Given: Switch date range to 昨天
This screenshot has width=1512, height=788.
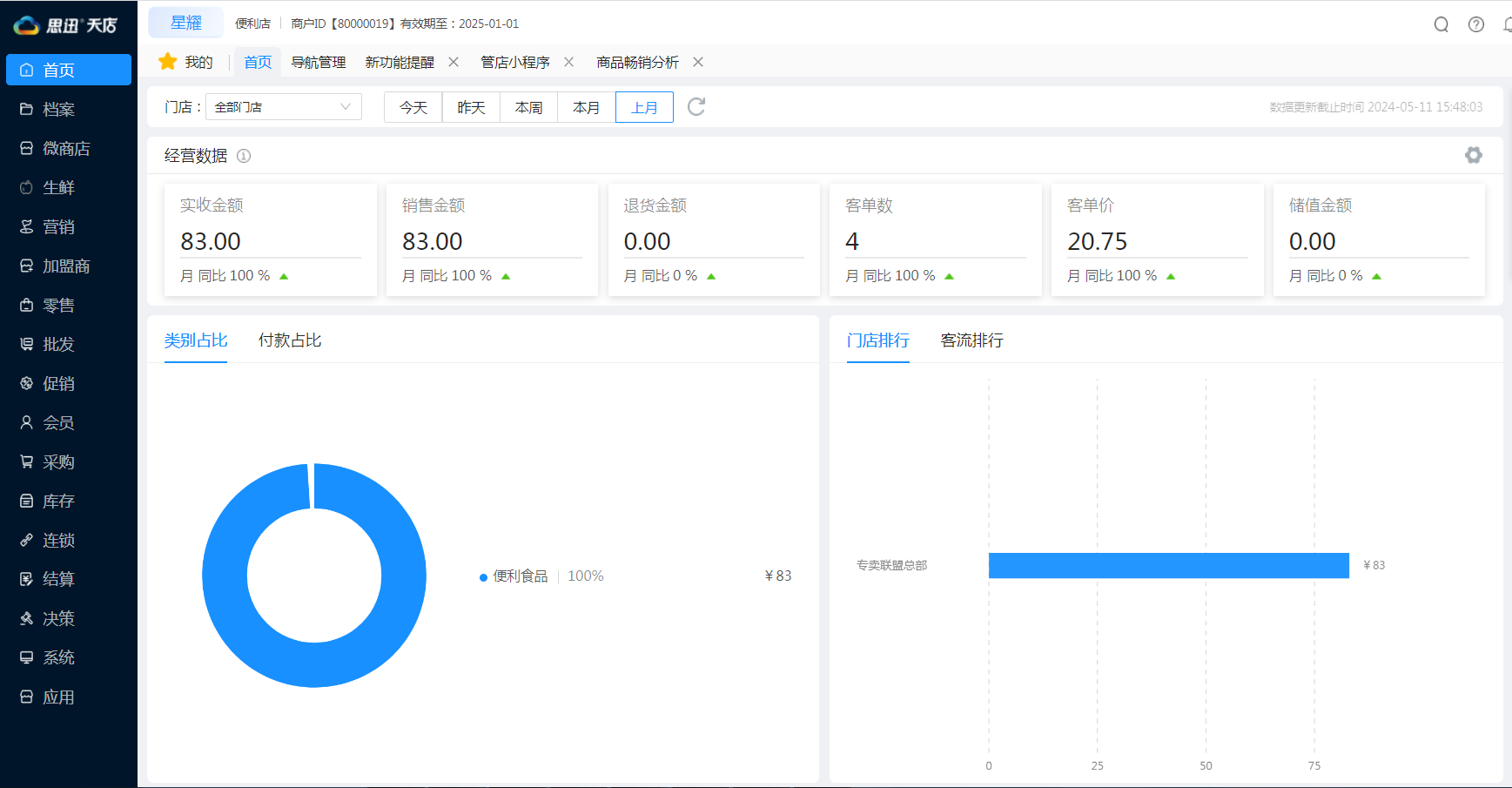Looking at the screenshot, I should [471, 106].
